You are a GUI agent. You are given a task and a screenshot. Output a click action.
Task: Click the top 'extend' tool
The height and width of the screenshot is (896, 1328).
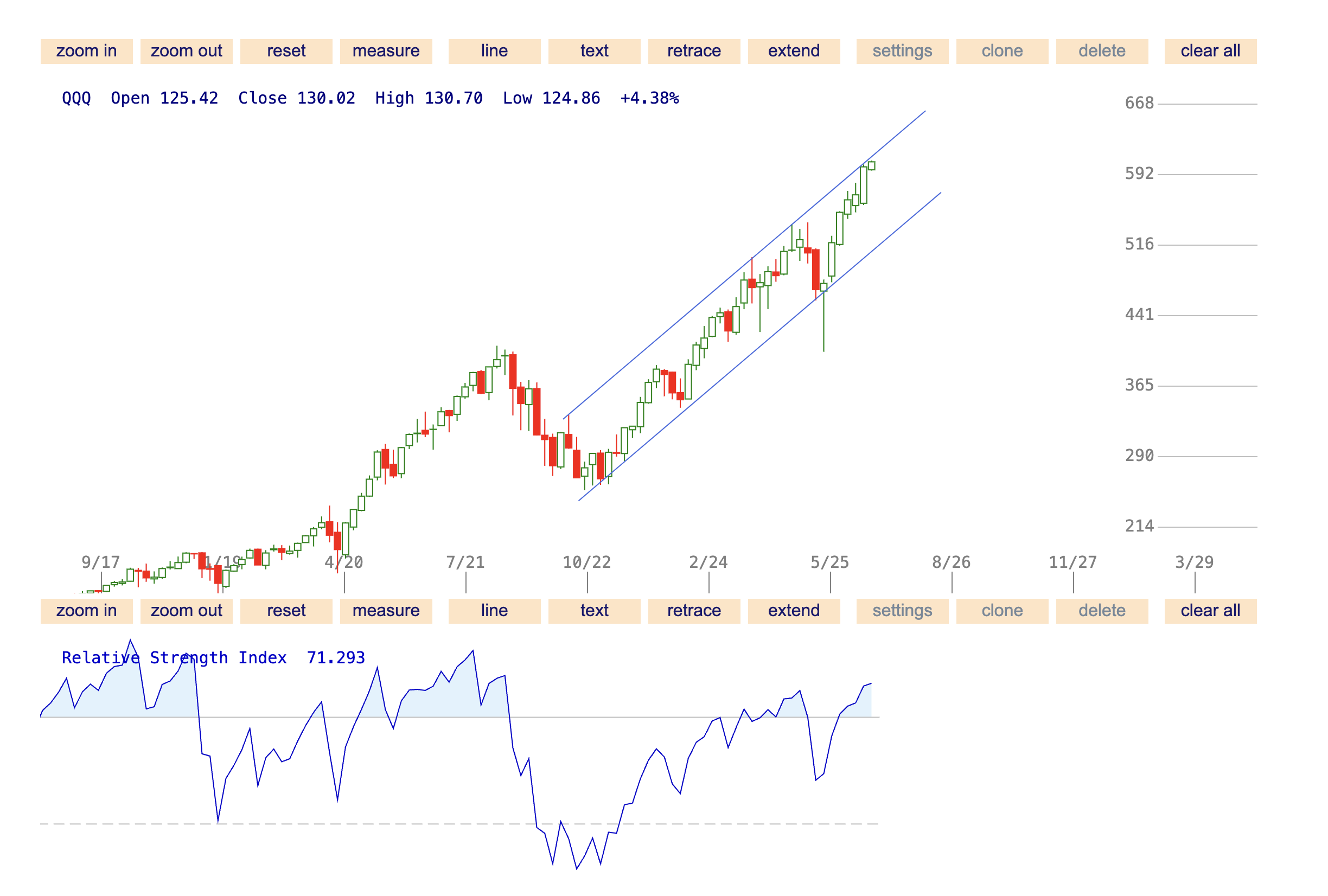[x=794, y=52]
